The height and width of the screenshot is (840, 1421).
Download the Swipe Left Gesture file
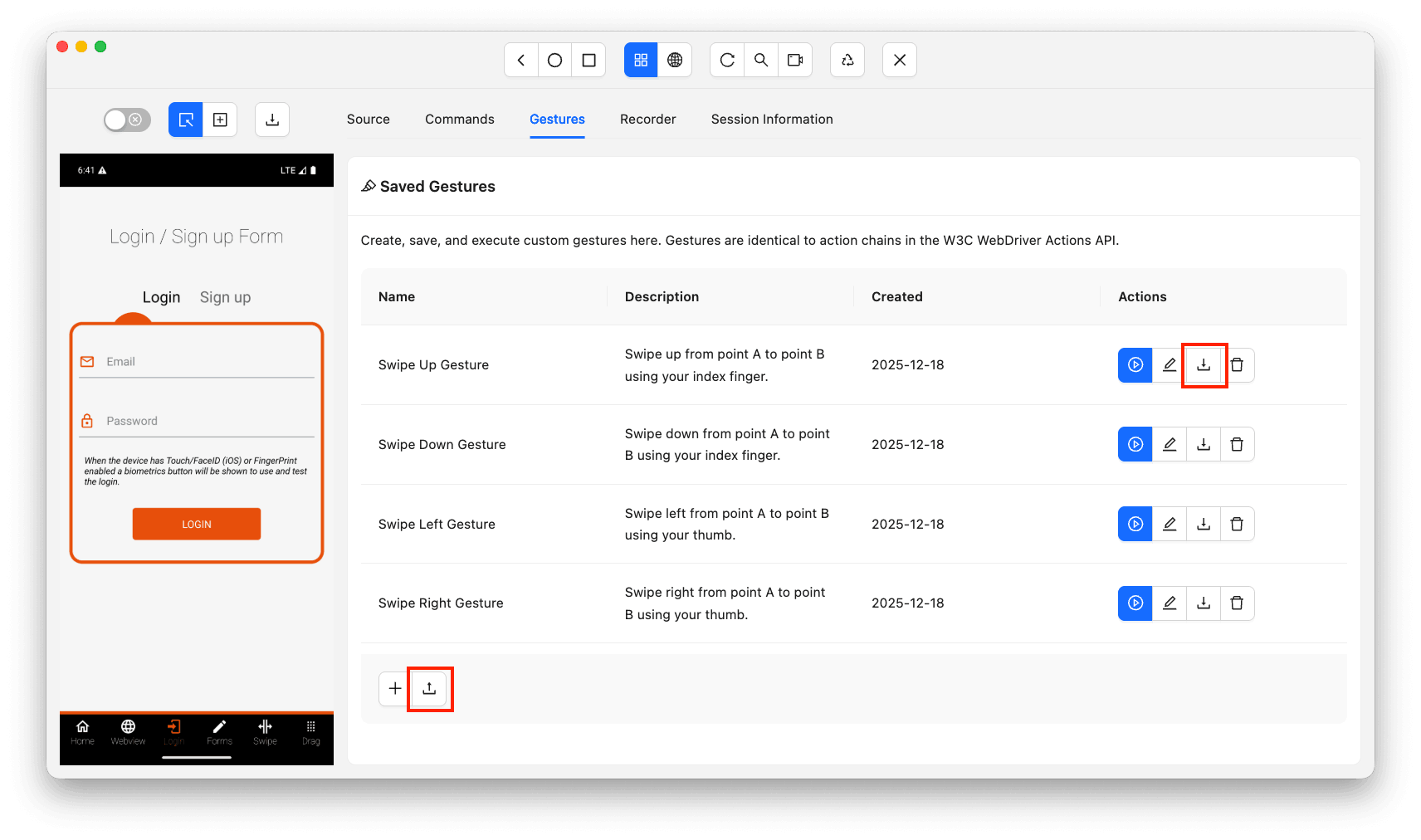[1204, 524]
